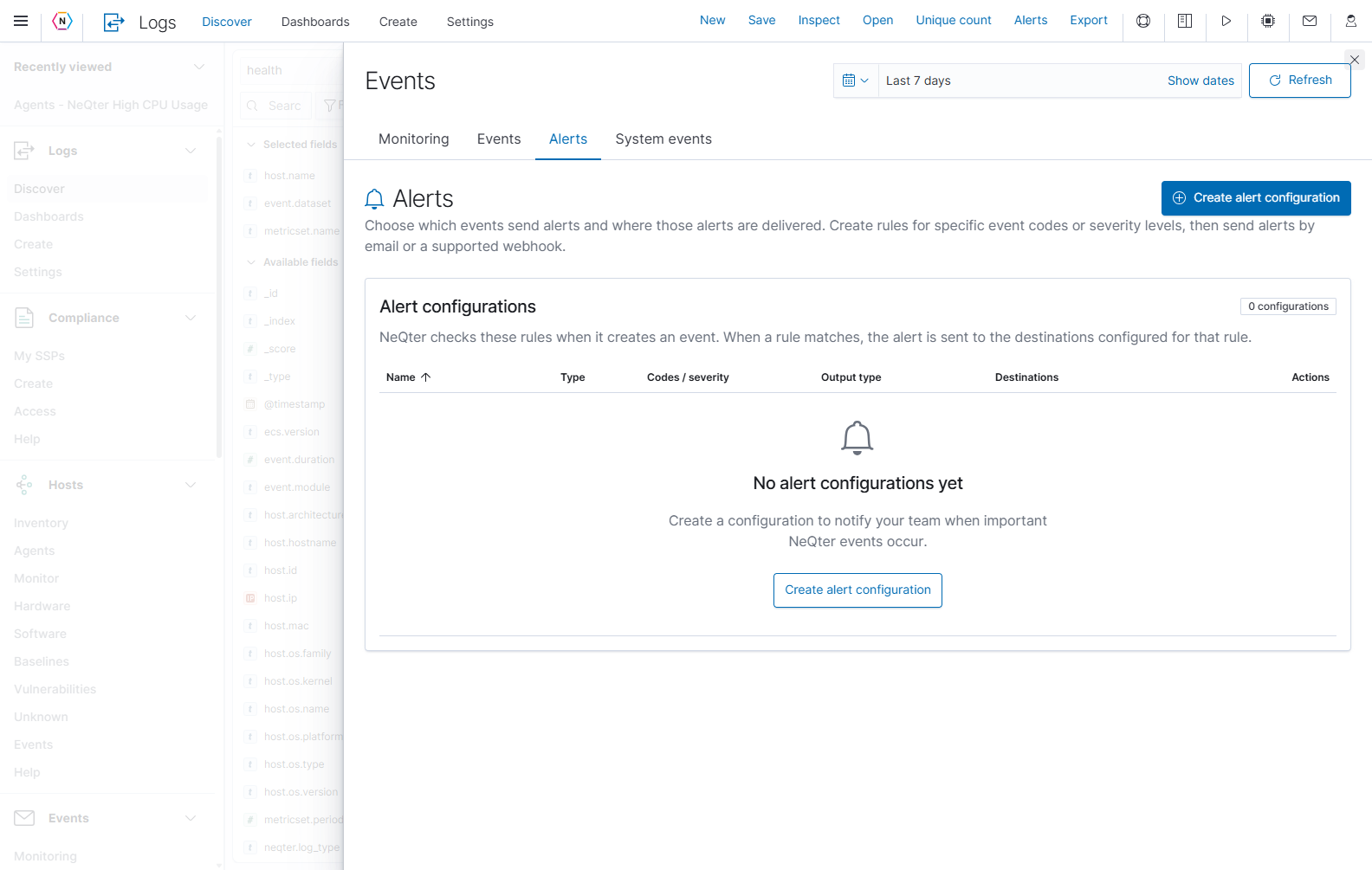Viewport: 1372px width, 870px height.
Task: Collapse the Selected fields list
Action: [251, 145]
